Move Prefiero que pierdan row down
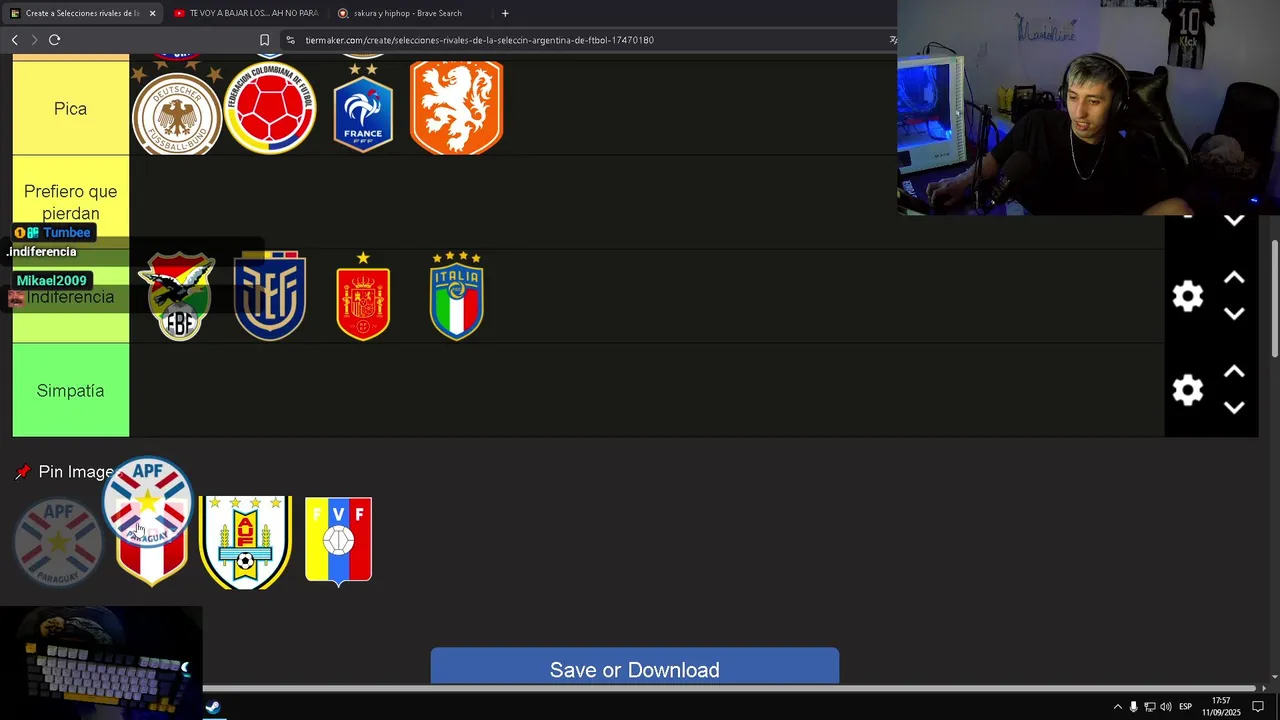This screenshot has width=1280, height=720. (1234, 220)
